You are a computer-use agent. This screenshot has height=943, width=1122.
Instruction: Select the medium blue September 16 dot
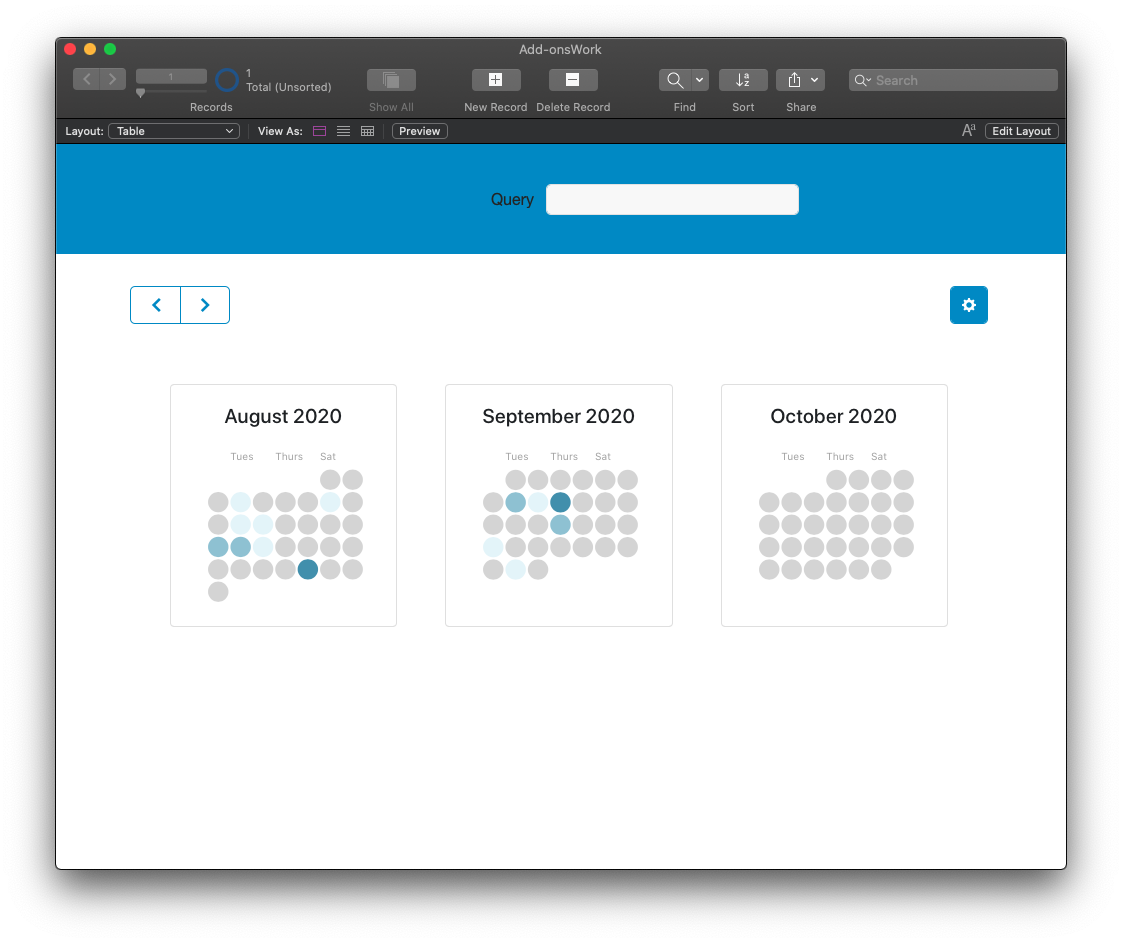pyautogui.click(x=560, y=524)
